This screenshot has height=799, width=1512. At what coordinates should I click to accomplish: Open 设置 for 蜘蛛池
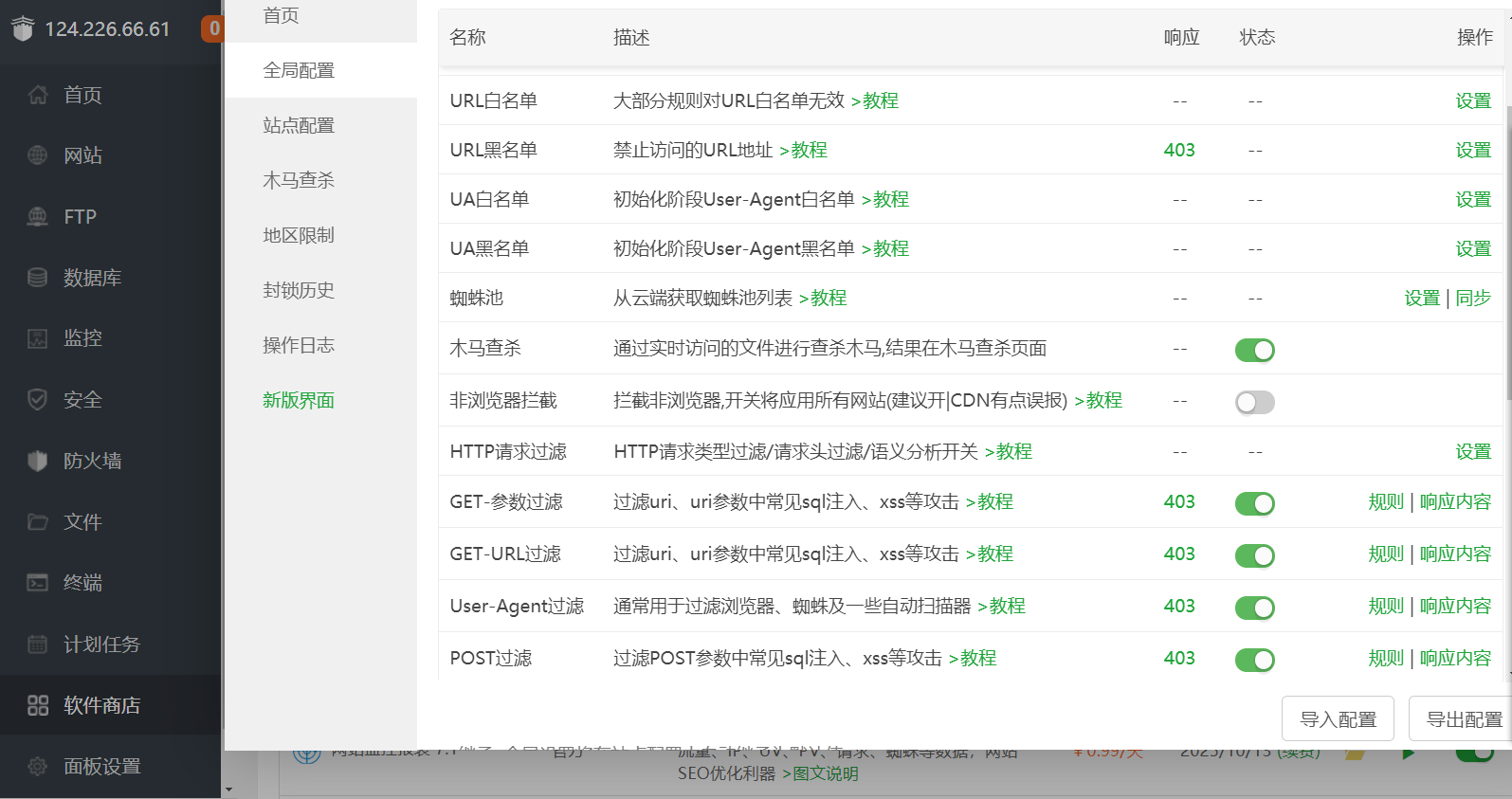(x=1422, y=298)
